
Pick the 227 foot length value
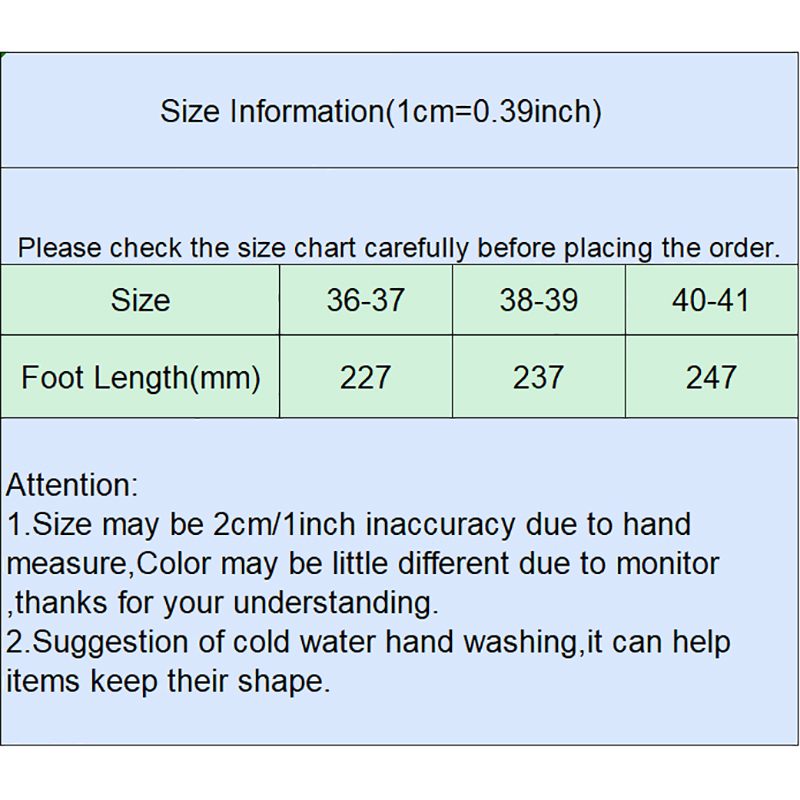[x=365, y=377]
